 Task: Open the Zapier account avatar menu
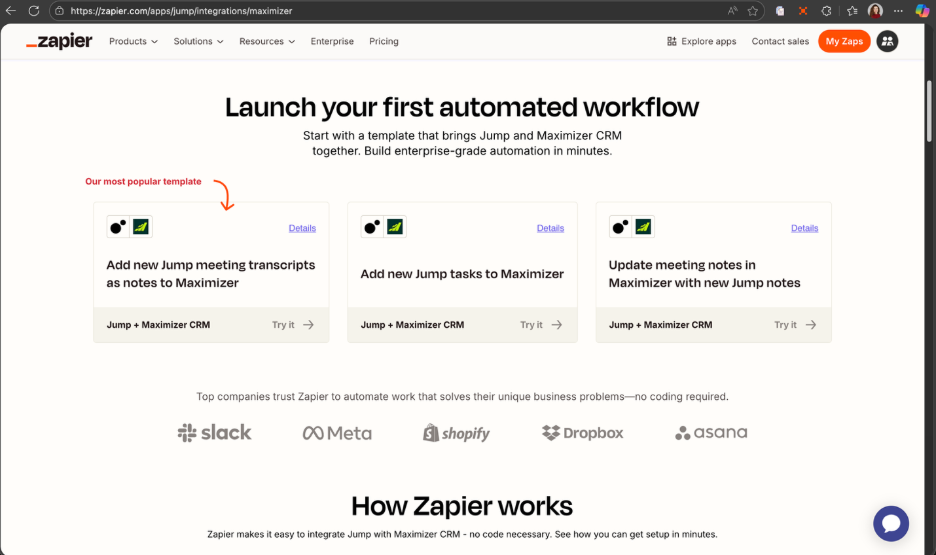tap(887, 41)
